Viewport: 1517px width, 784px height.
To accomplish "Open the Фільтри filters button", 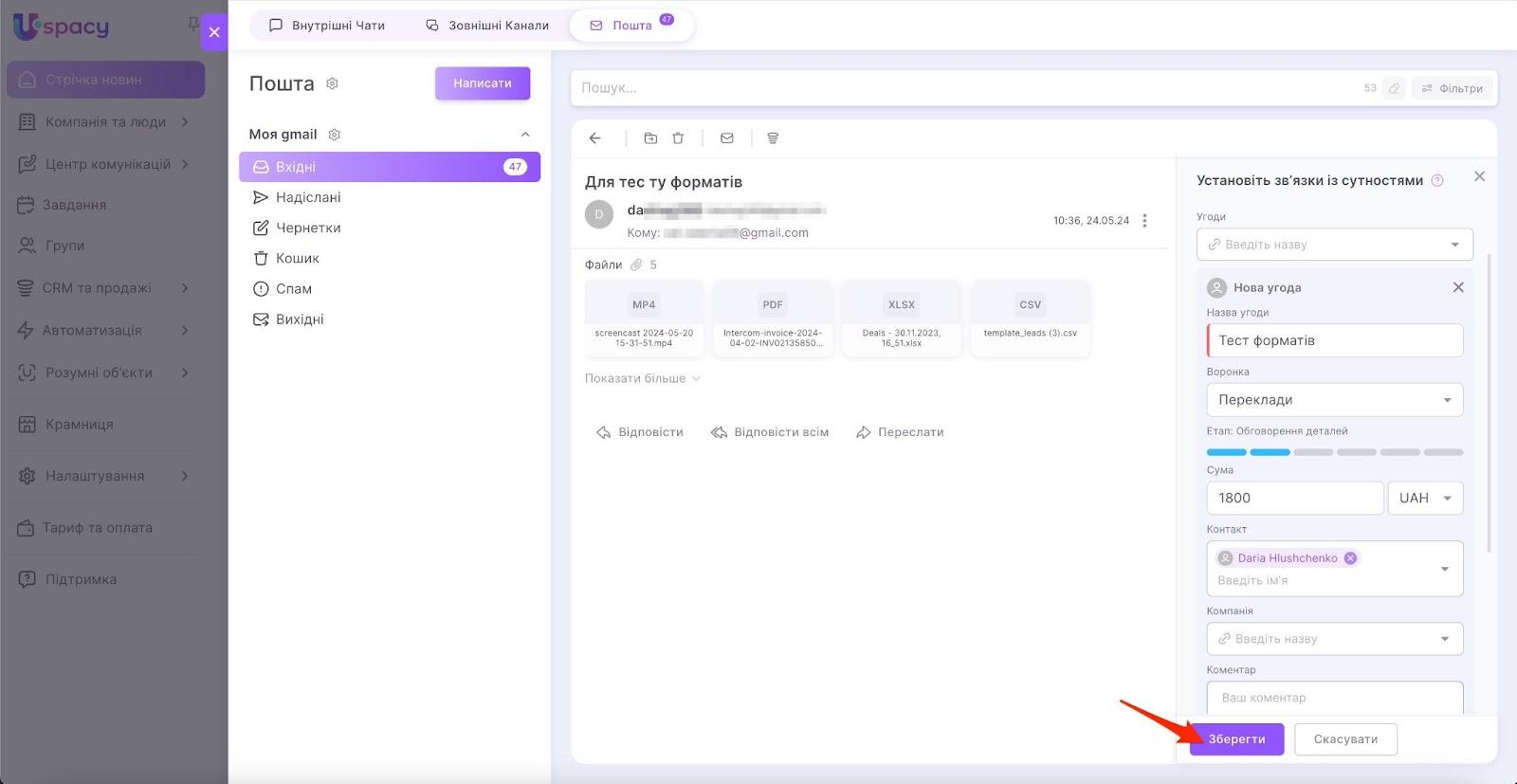I will click(1452, 88).
